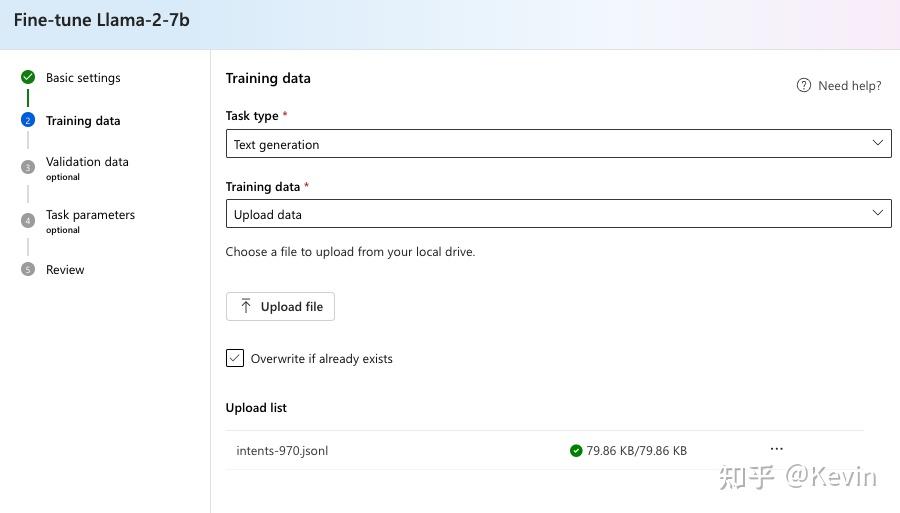Select the Training data step label
Viewport: 900px width, 513px height.
[x=83, y=121]
